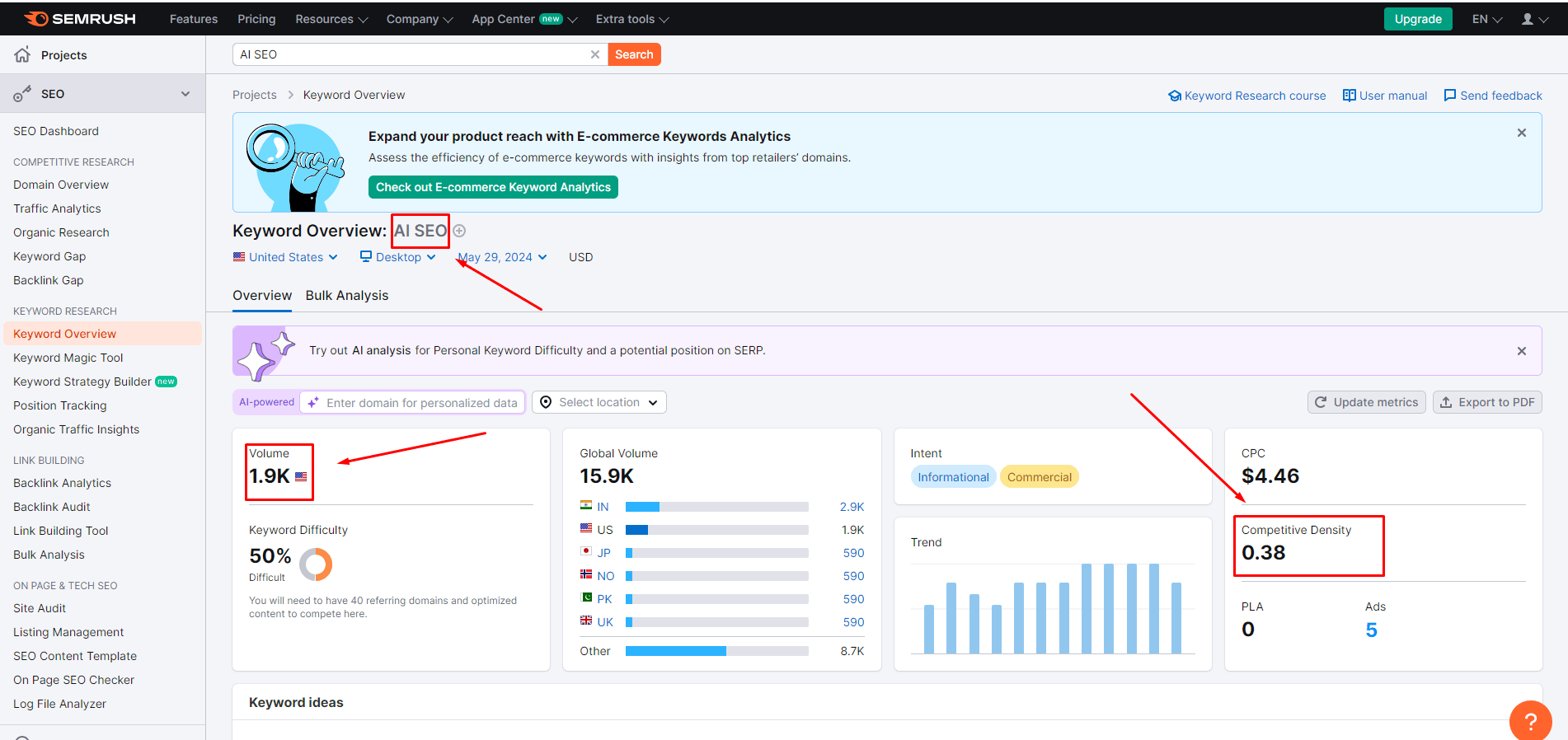Open Log File Analyzer in sidebar
1568x740 pixels.
click(x=59, y=704)
